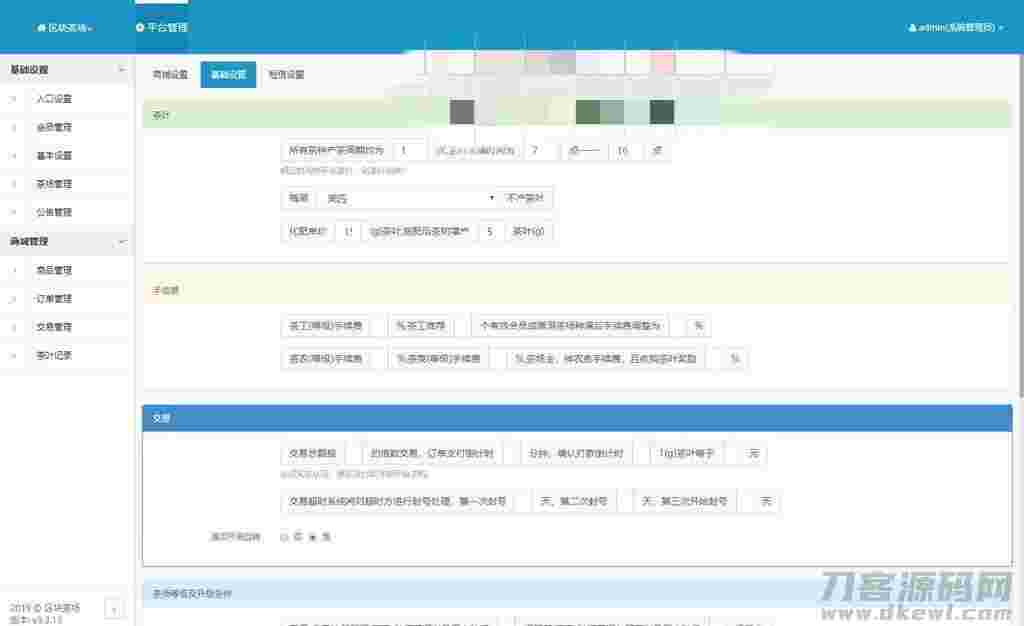The height and width of the screenshot is (626, 1024).
Task: Click the 交易管理 sidebar icon
Action: coord(14,327)
